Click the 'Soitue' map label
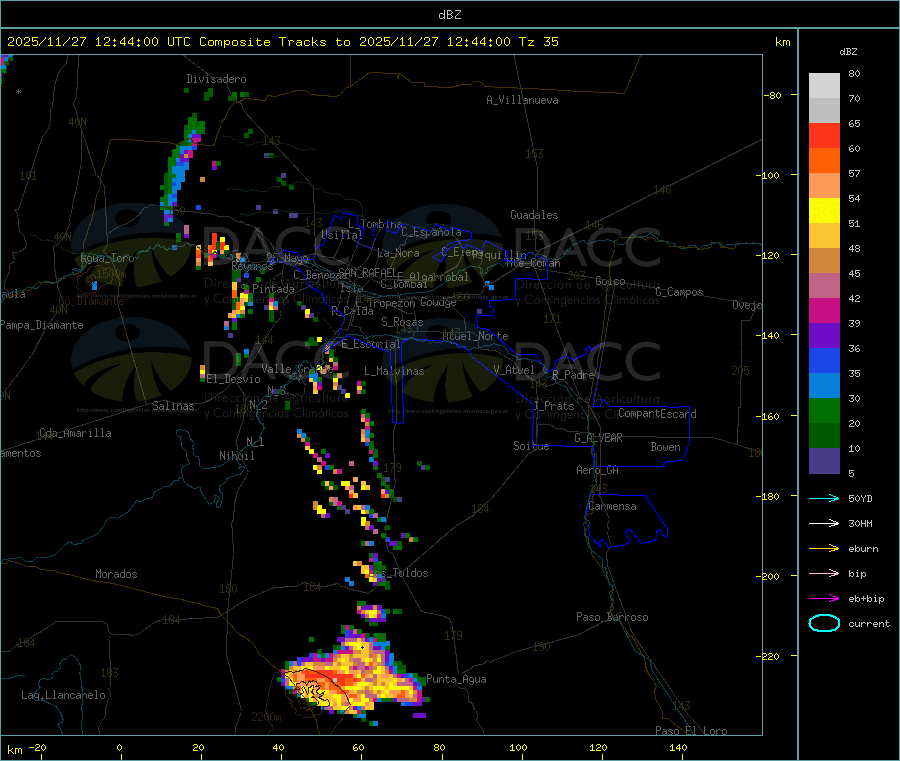 pyautogui.click(x=531, y=446)
